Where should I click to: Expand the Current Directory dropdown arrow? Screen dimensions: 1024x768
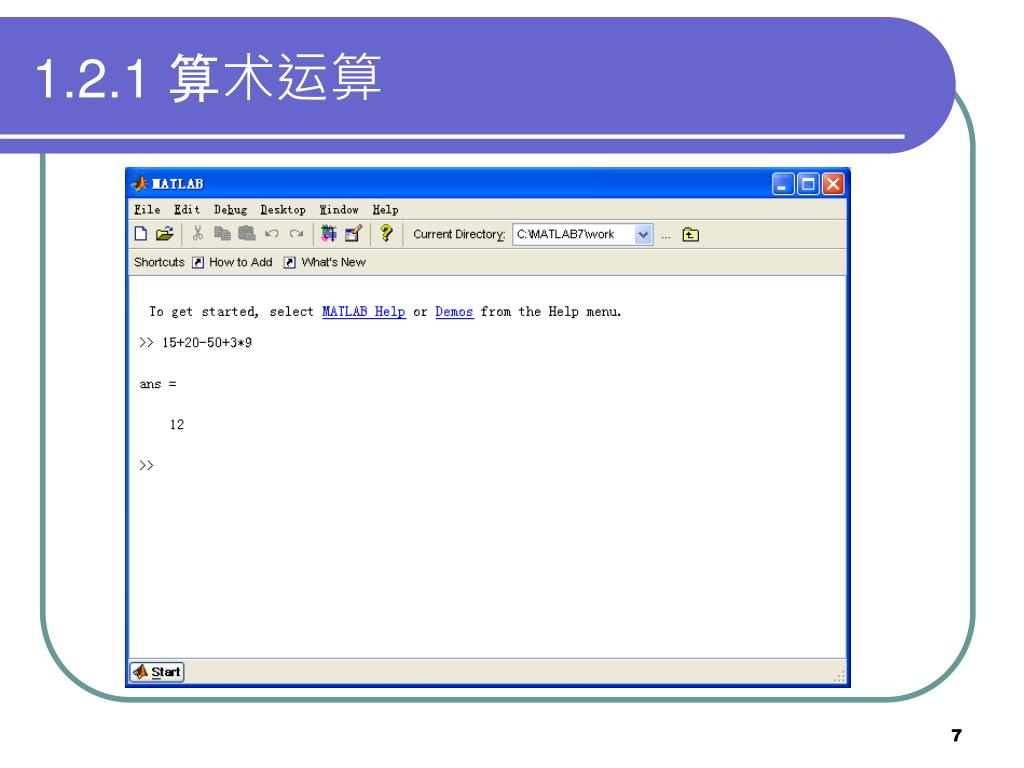click(643, 234)
